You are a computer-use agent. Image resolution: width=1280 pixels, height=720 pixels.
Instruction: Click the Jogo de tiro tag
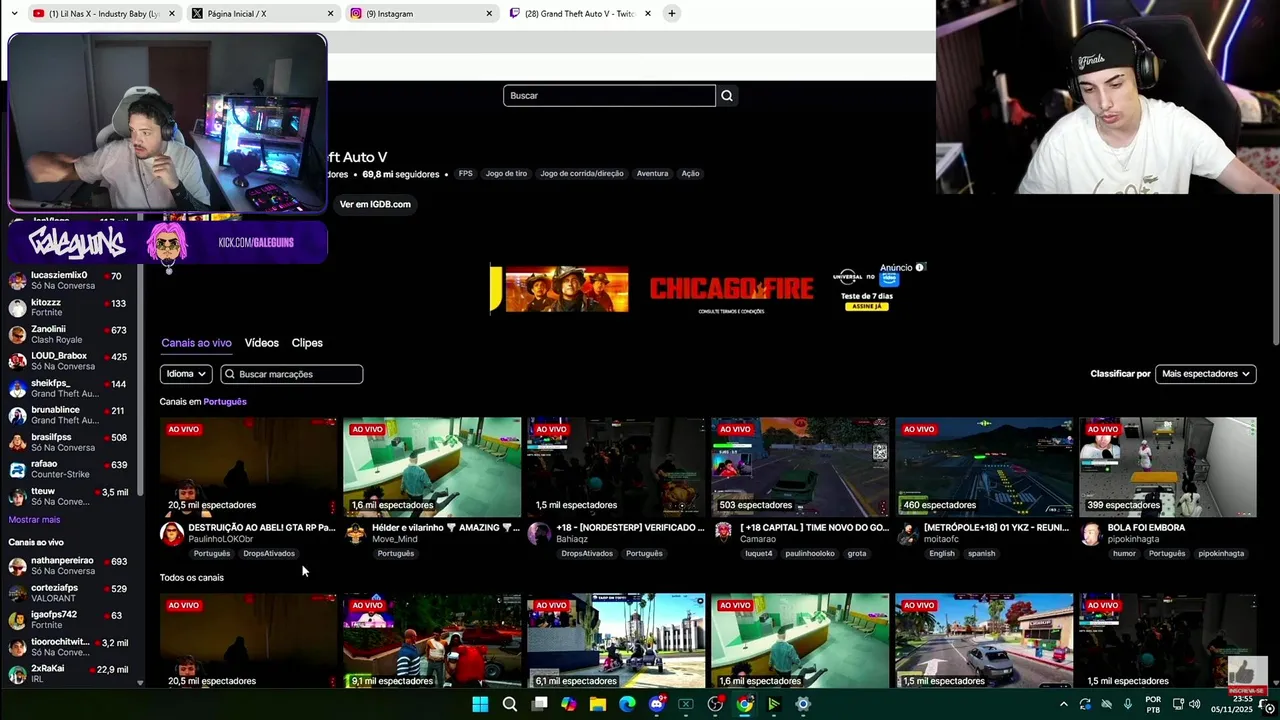(506, 174)
